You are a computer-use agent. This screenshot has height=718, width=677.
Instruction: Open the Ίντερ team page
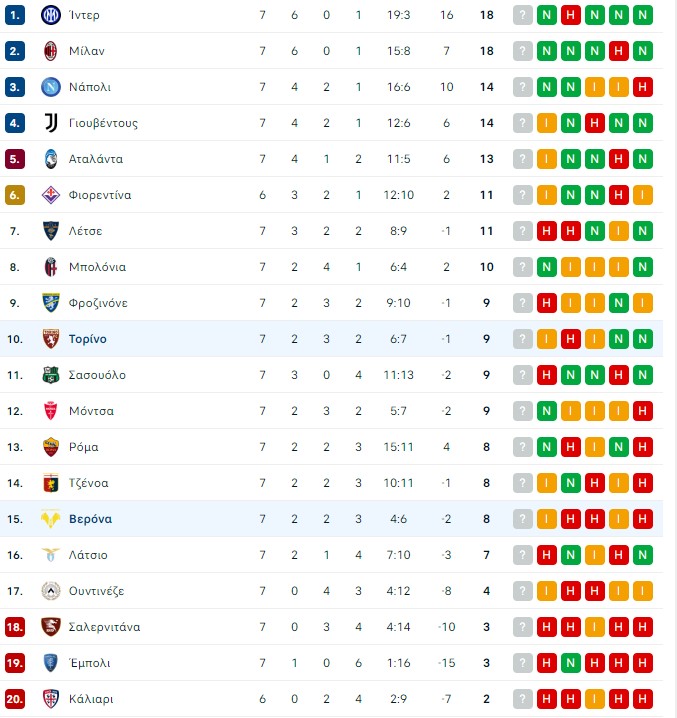[x=84, y=15]
